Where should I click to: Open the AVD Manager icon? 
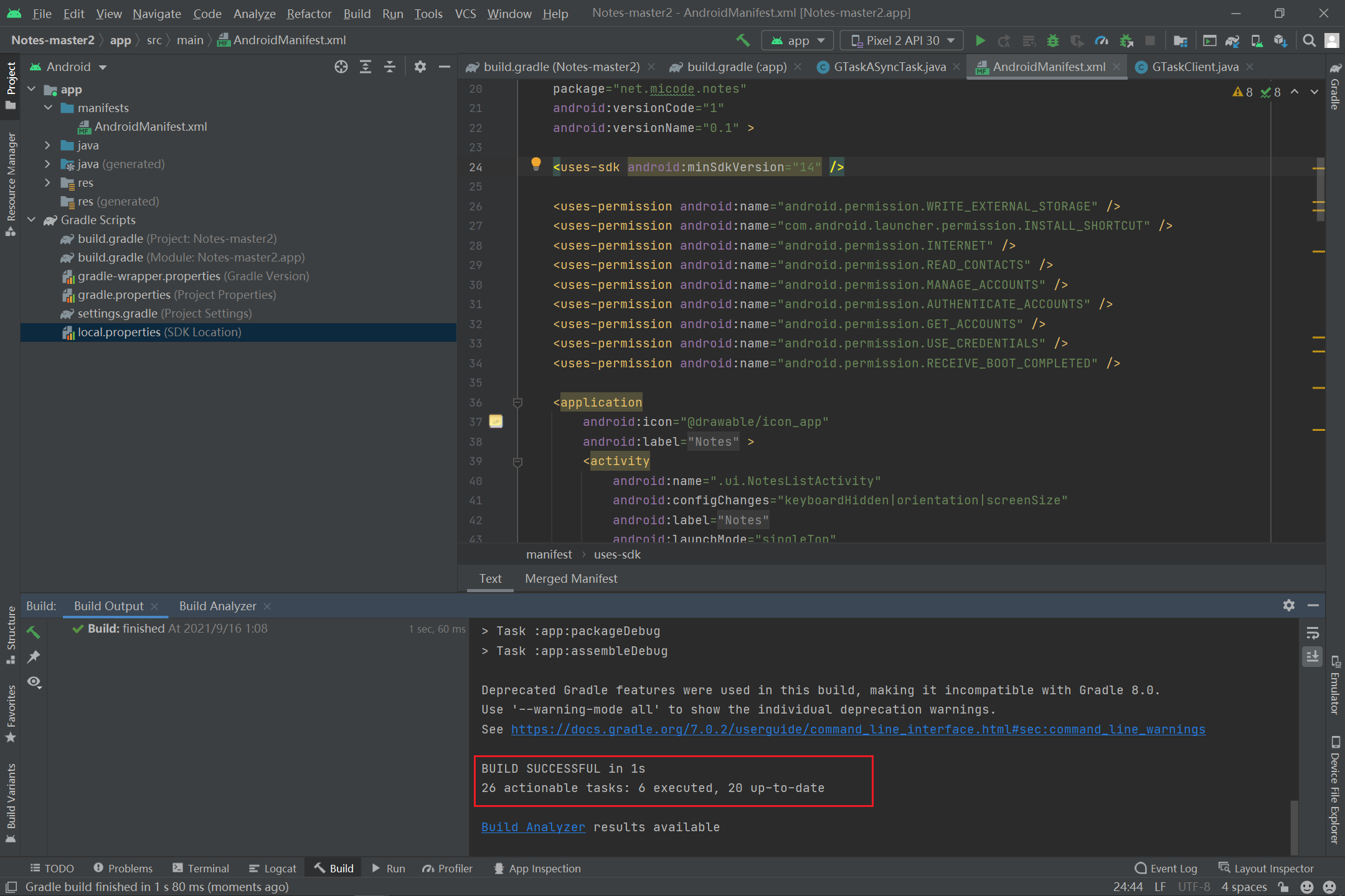1257,40
